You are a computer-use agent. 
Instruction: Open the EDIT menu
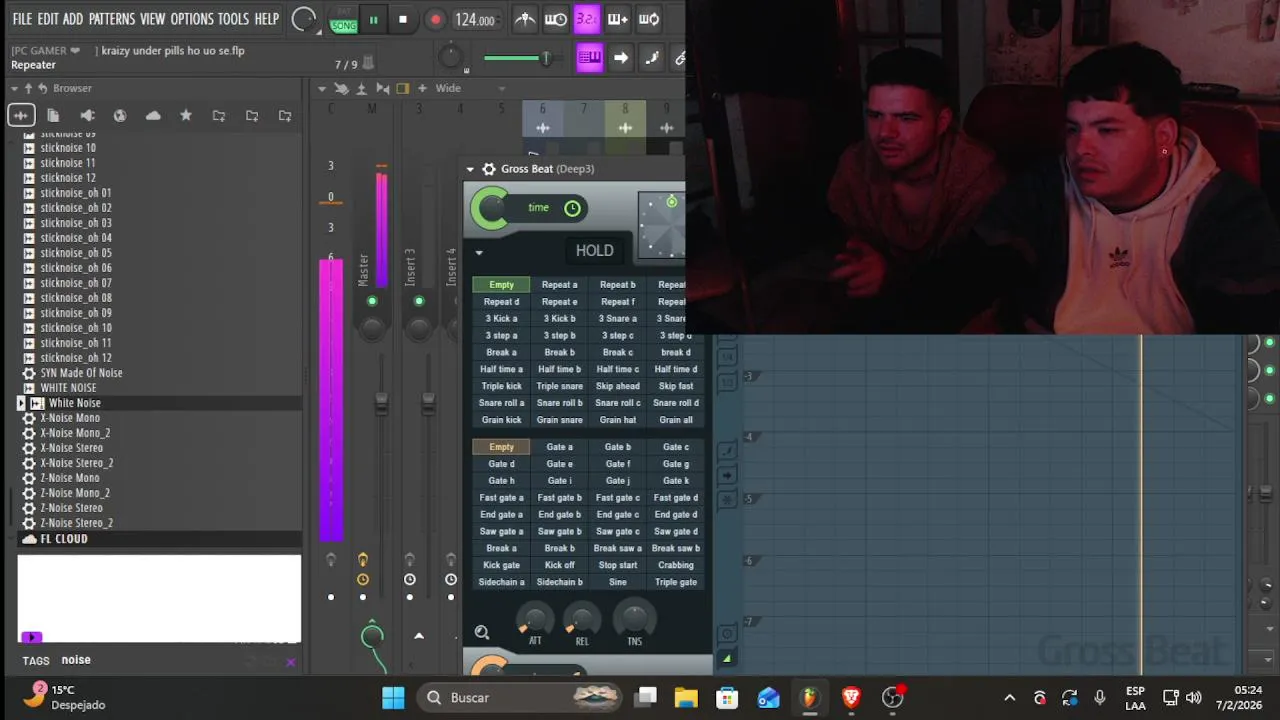click(48, 19)
